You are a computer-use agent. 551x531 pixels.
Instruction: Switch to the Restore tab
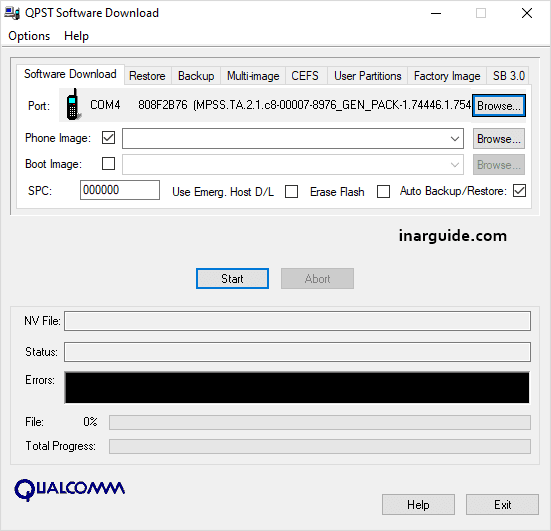point(147,76)
